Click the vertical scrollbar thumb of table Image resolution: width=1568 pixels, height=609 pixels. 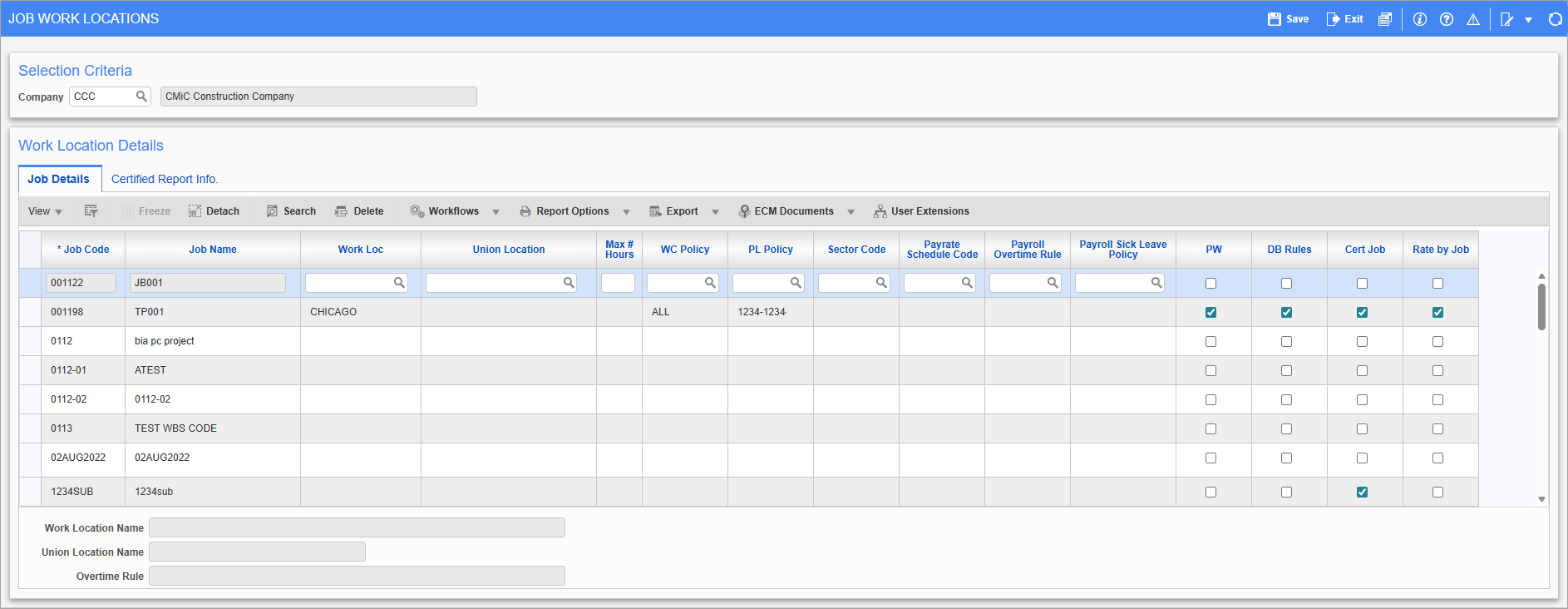pos(1541,307)
